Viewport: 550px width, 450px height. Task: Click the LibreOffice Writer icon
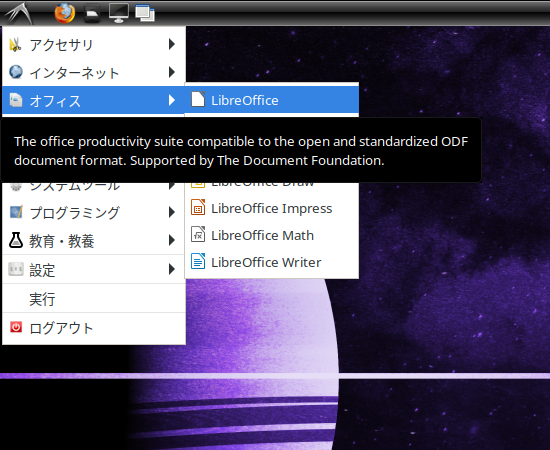tap(198, 261)
